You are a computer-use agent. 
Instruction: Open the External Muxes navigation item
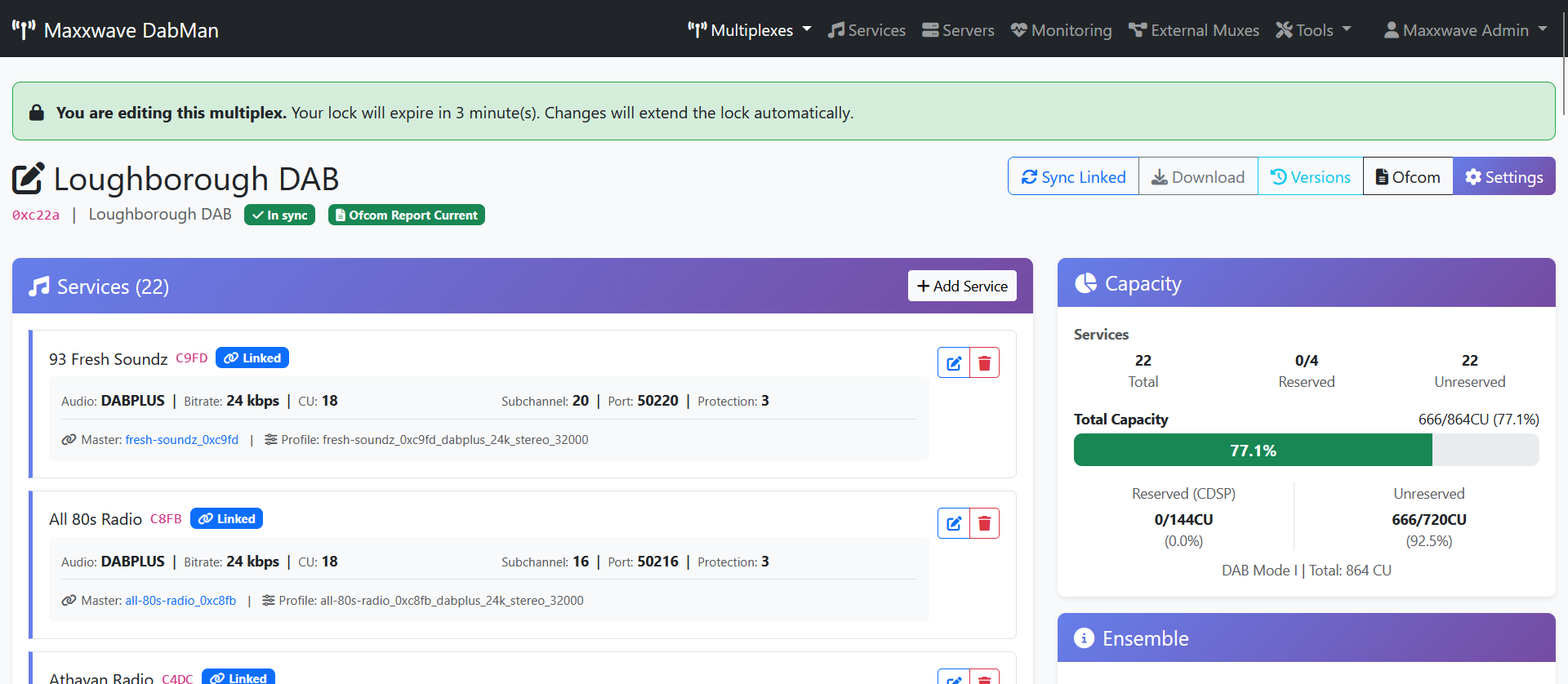[1193, 30]
